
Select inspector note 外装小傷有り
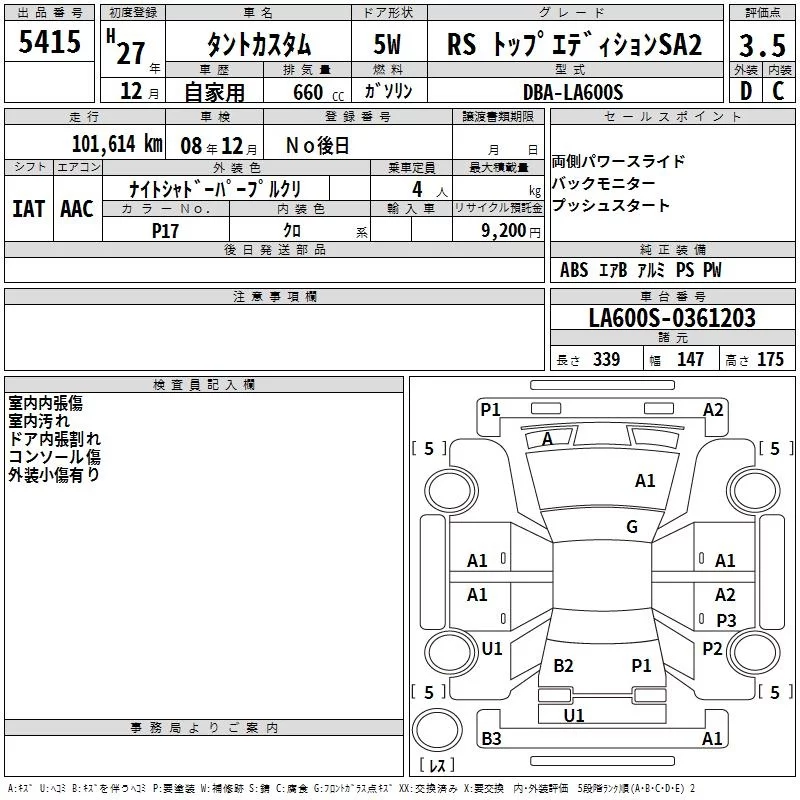(x=54, y=474)
